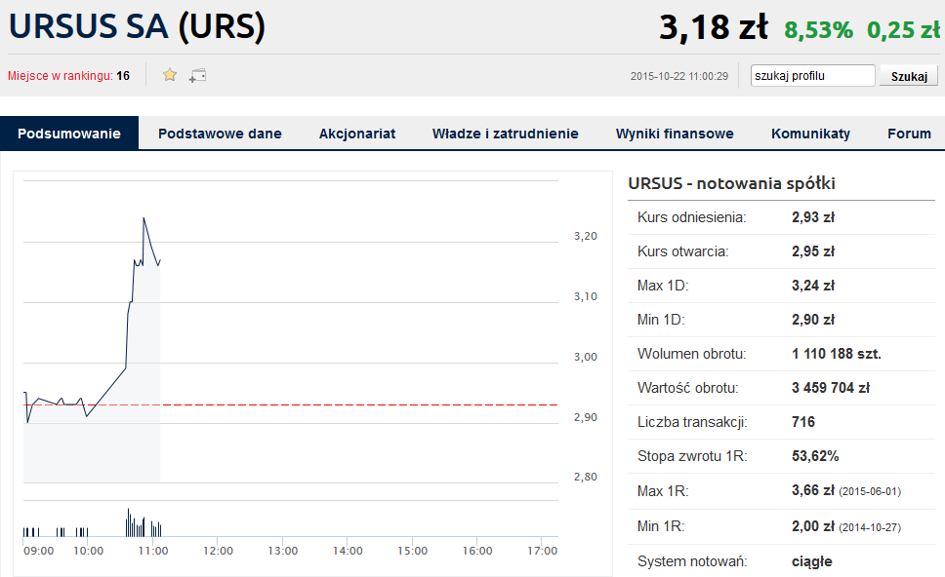Click the timestamp 2015-10-22 11:00:29
Viewport: 945px width, 577px height.
679,76
